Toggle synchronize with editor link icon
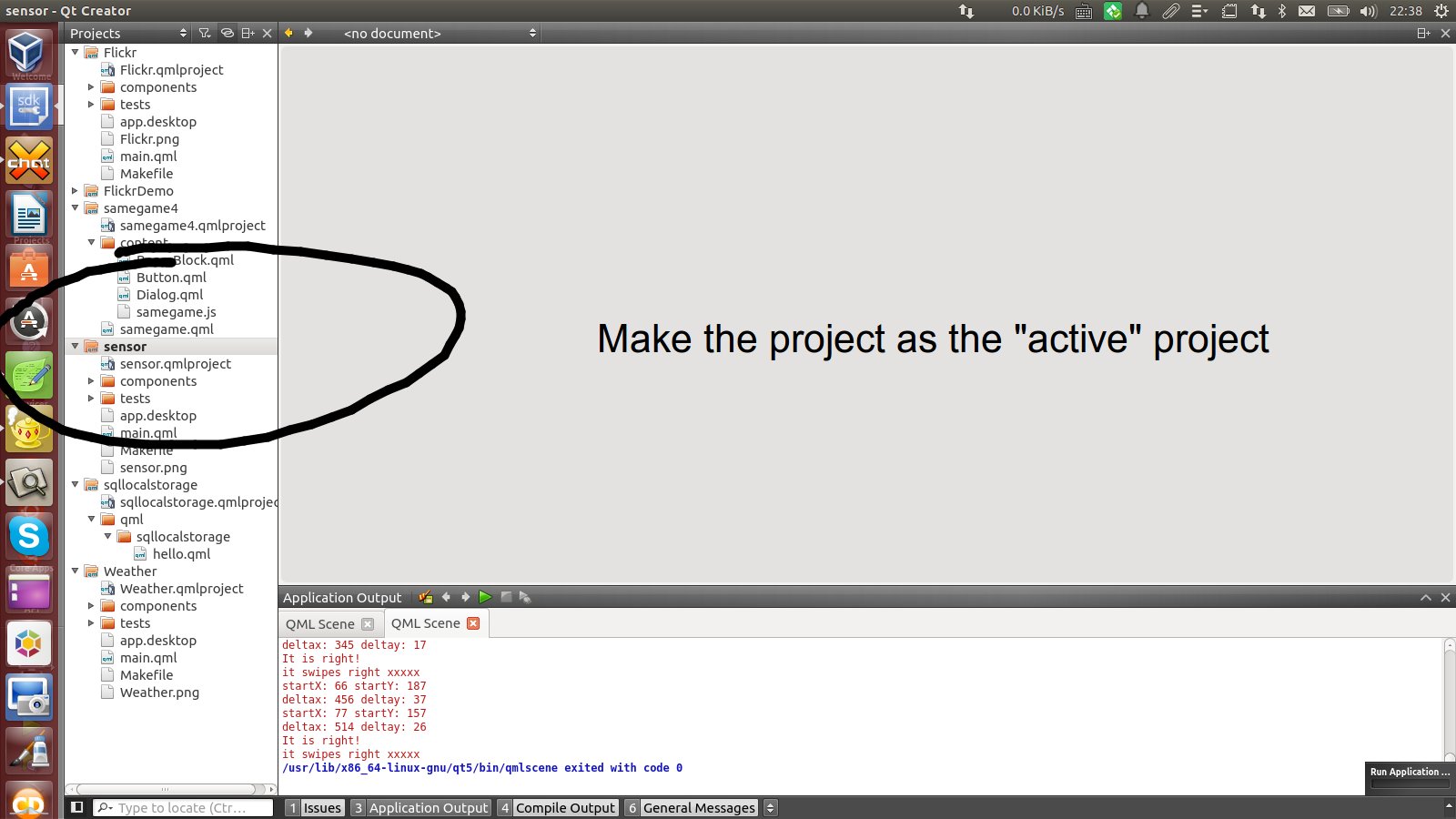The height and width of the screenshot is (819, 1456). [227, 33]
